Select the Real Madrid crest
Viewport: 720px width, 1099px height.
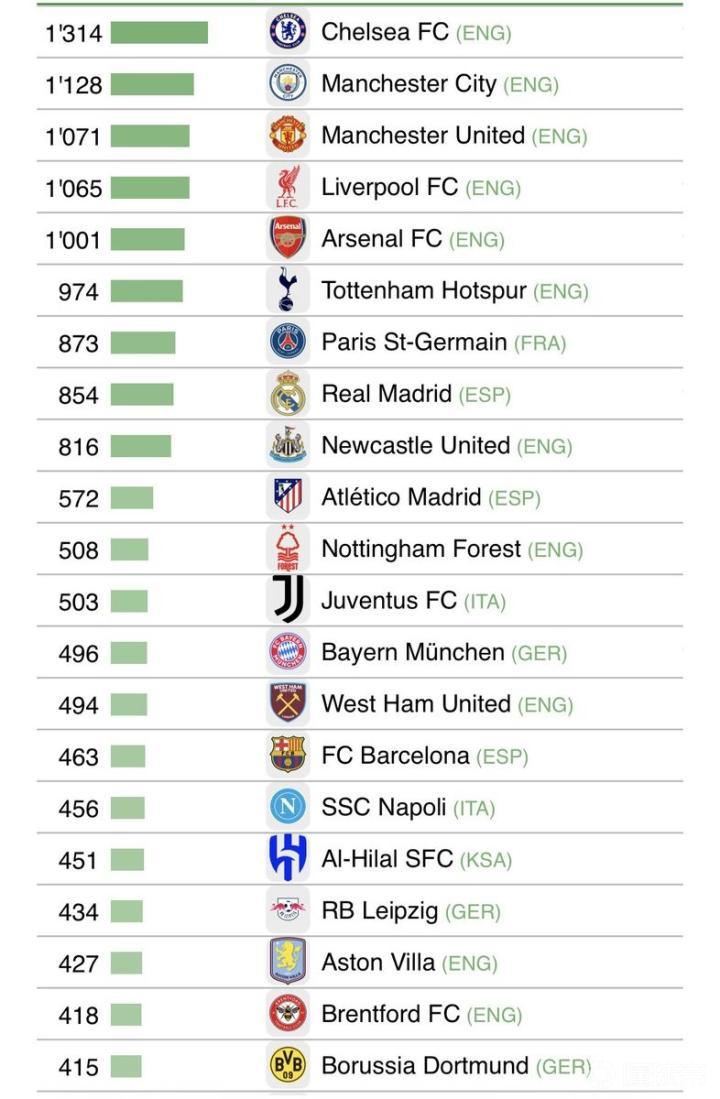pyautogui.click(x=288, y=394)
